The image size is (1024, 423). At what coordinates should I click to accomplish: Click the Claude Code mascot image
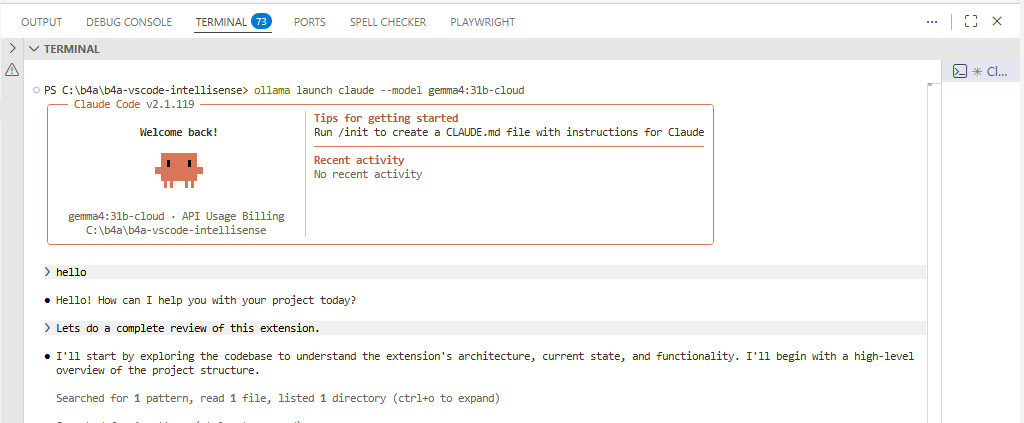pyautogui.click(x=179, y=170)
